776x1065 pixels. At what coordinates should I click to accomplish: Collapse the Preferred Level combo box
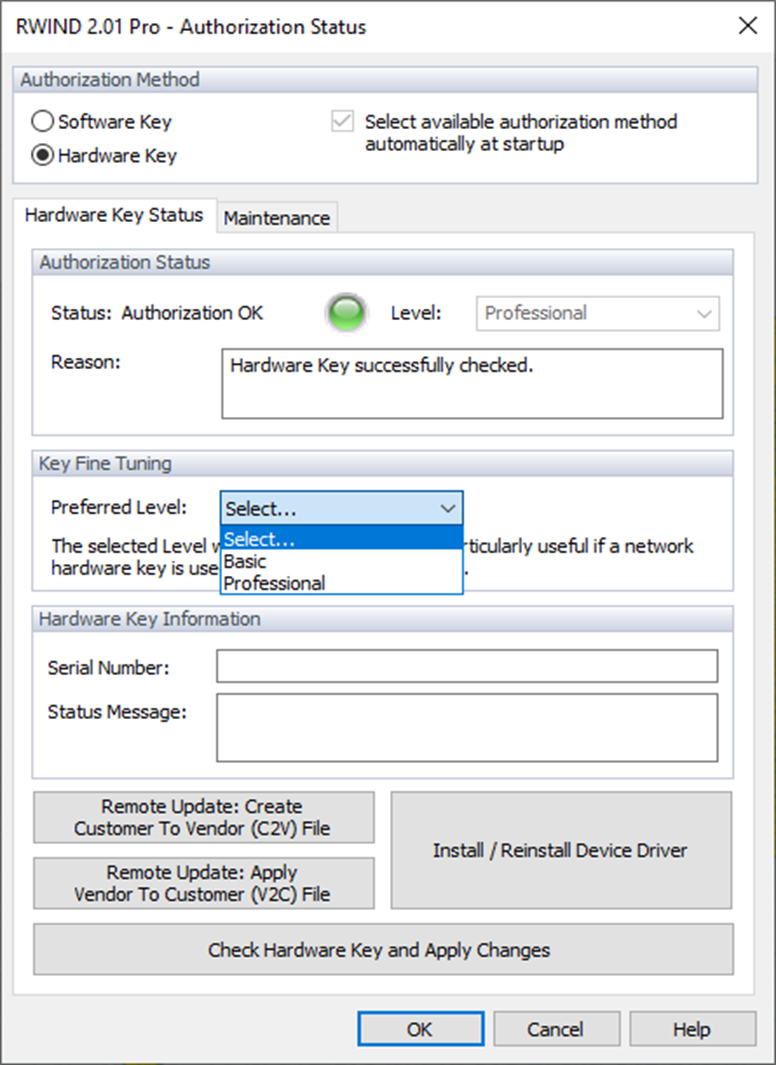(x=448, y=508)
